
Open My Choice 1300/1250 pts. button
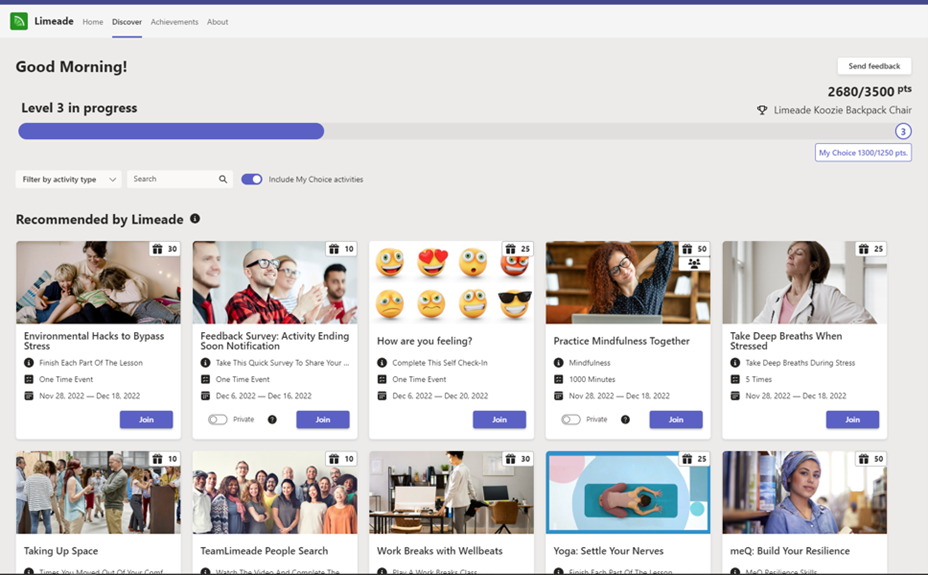pos(863,153)
